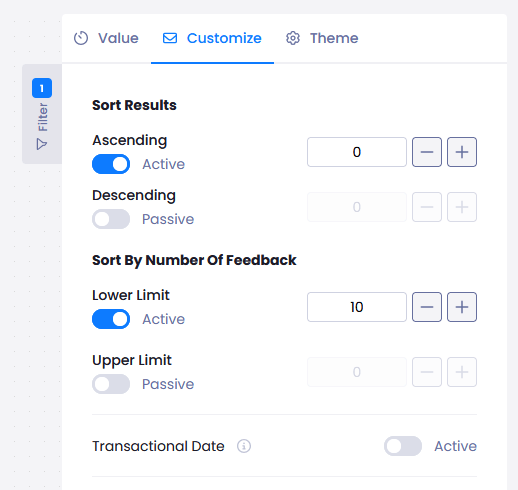Turn on the Transactional Date toggle
518x490 pixels.
click(403, 446)
